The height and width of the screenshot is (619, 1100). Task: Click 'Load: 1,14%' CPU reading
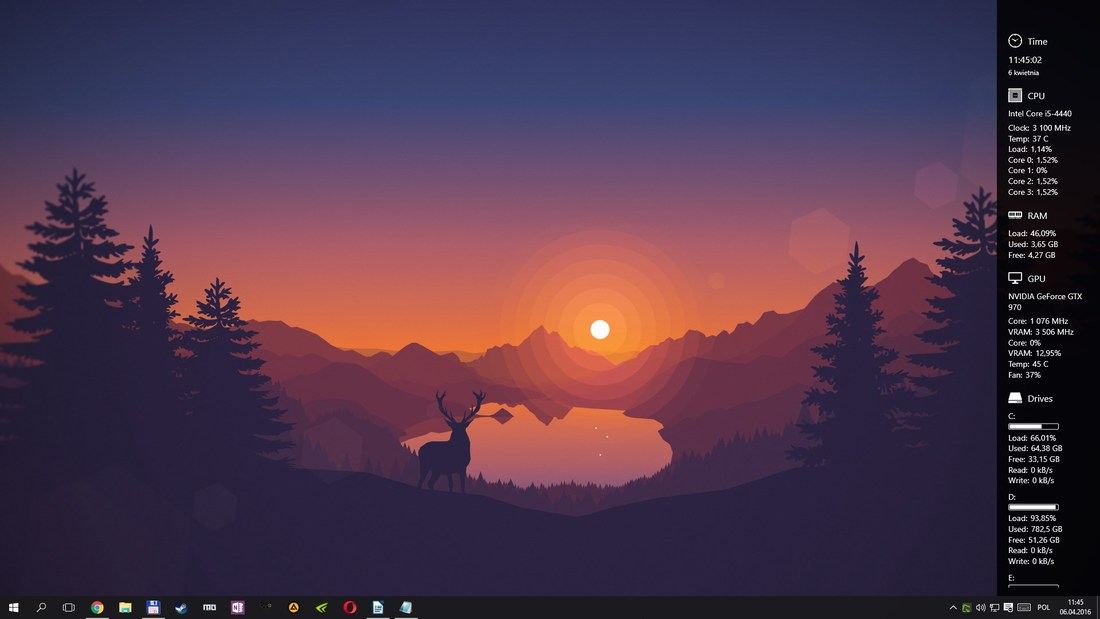[1030, 149]
